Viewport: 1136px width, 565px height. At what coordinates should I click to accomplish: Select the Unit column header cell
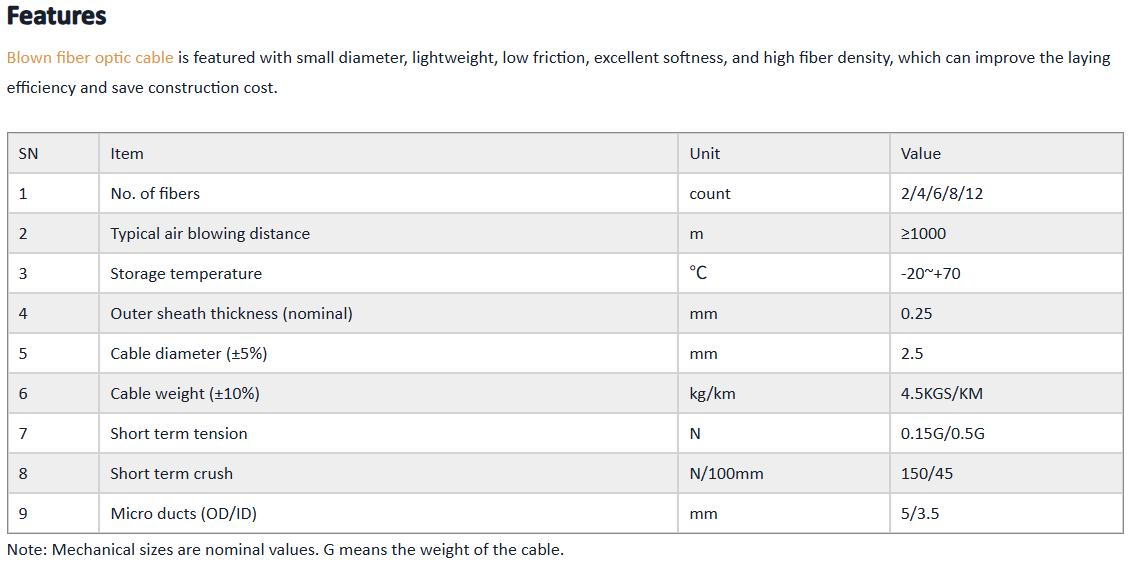pos(784,154)
